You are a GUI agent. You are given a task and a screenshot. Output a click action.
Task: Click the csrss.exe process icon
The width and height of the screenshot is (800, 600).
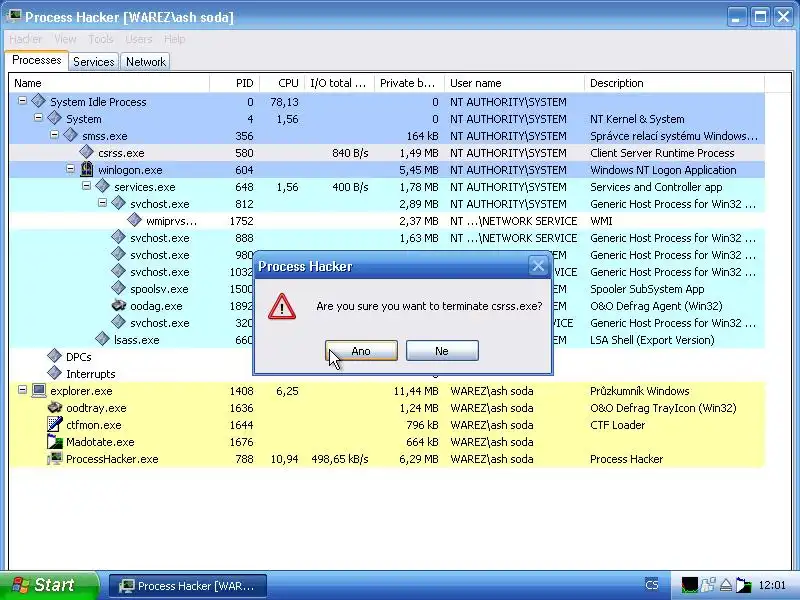click(86, 152)
